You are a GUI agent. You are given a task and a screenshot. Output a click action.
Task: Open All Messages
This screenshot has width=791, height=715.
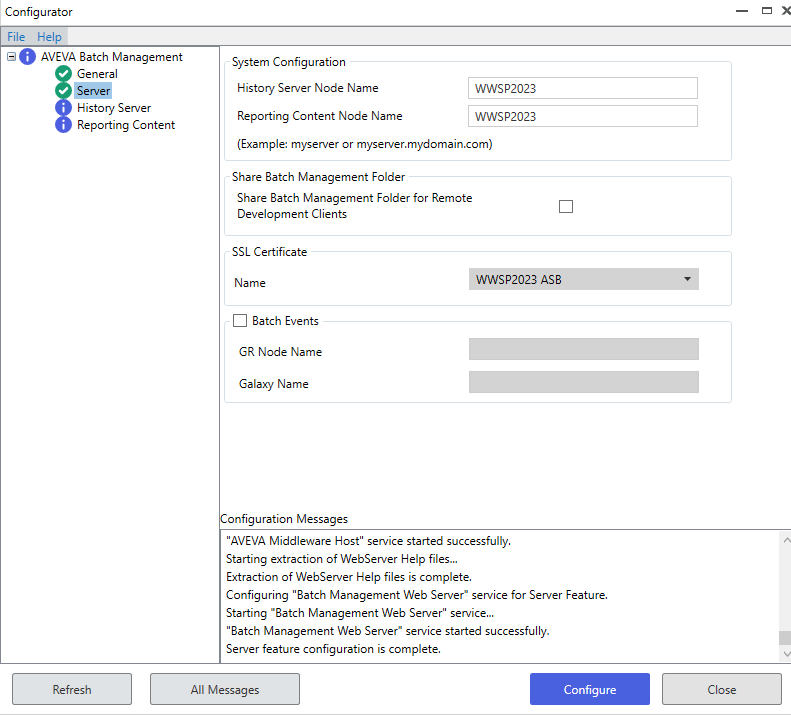pos(225,689)
